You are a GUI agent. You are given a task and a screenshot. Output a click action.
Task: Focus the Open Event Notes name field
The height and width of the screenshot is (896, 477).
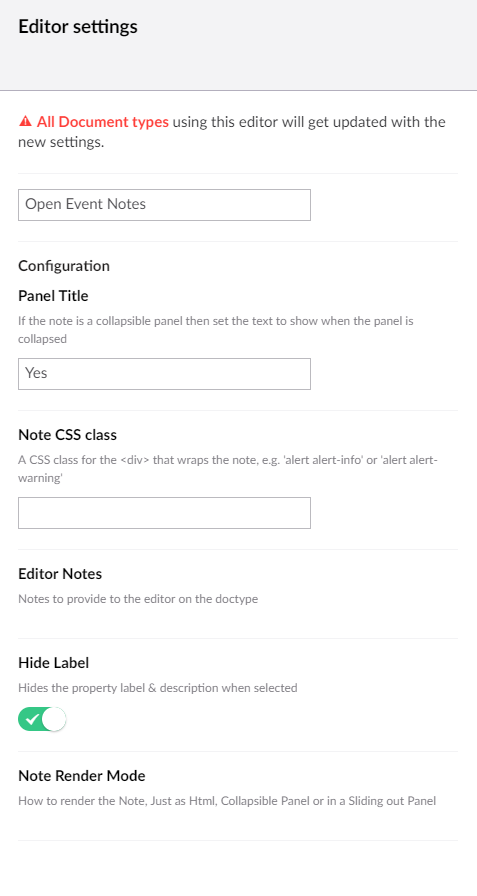click(x=165, y=205)
